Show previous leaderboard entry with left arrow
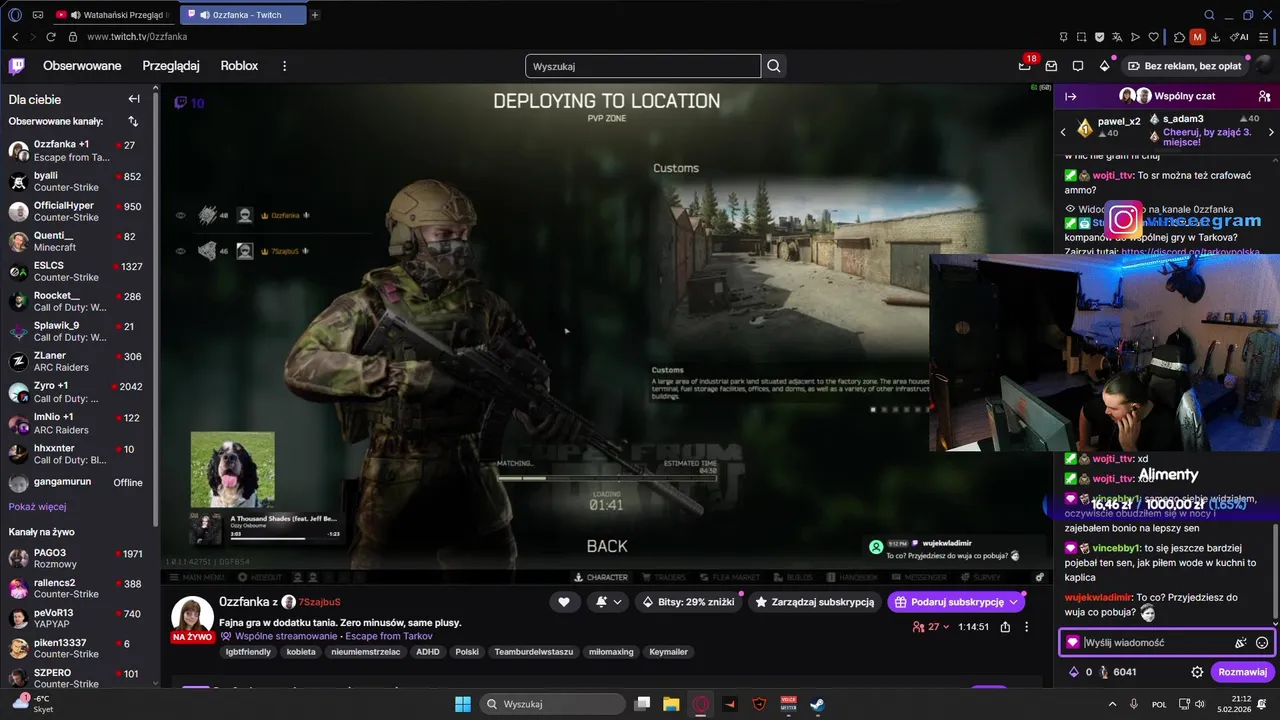 click(x=1063, y=131)
